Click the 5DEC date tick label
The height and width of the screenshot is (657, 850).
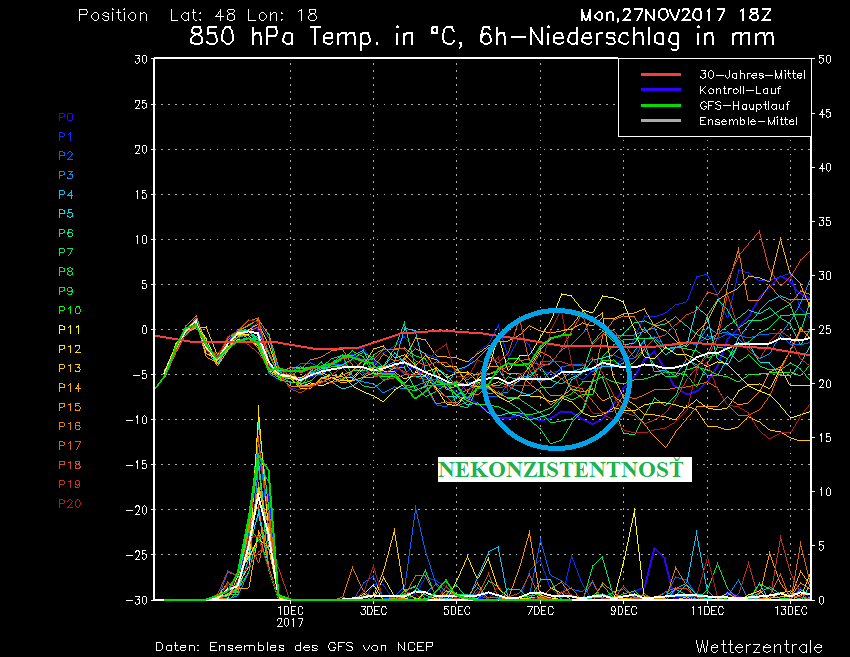pos(457,610)
